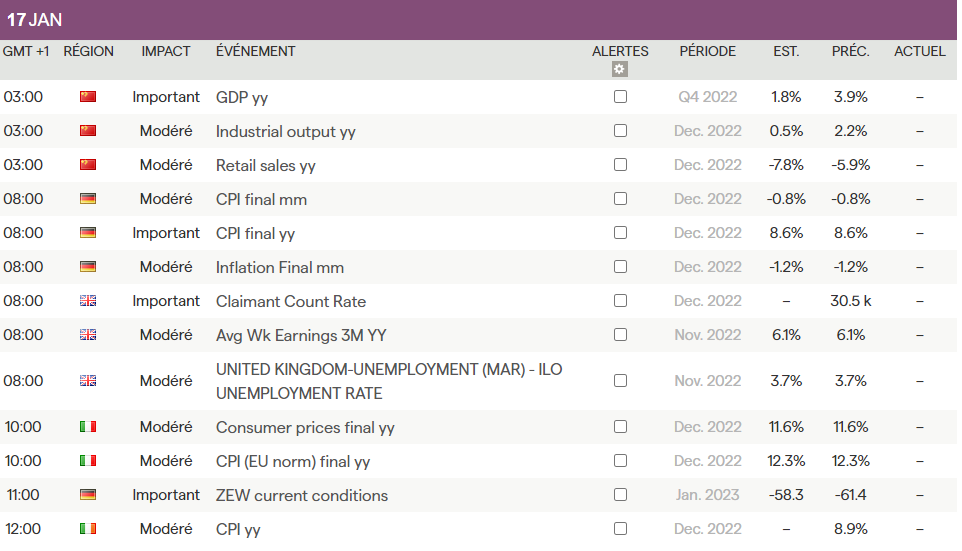962x551 pixels.
Task: Open the Retail sales yy event
Action: 265,165
